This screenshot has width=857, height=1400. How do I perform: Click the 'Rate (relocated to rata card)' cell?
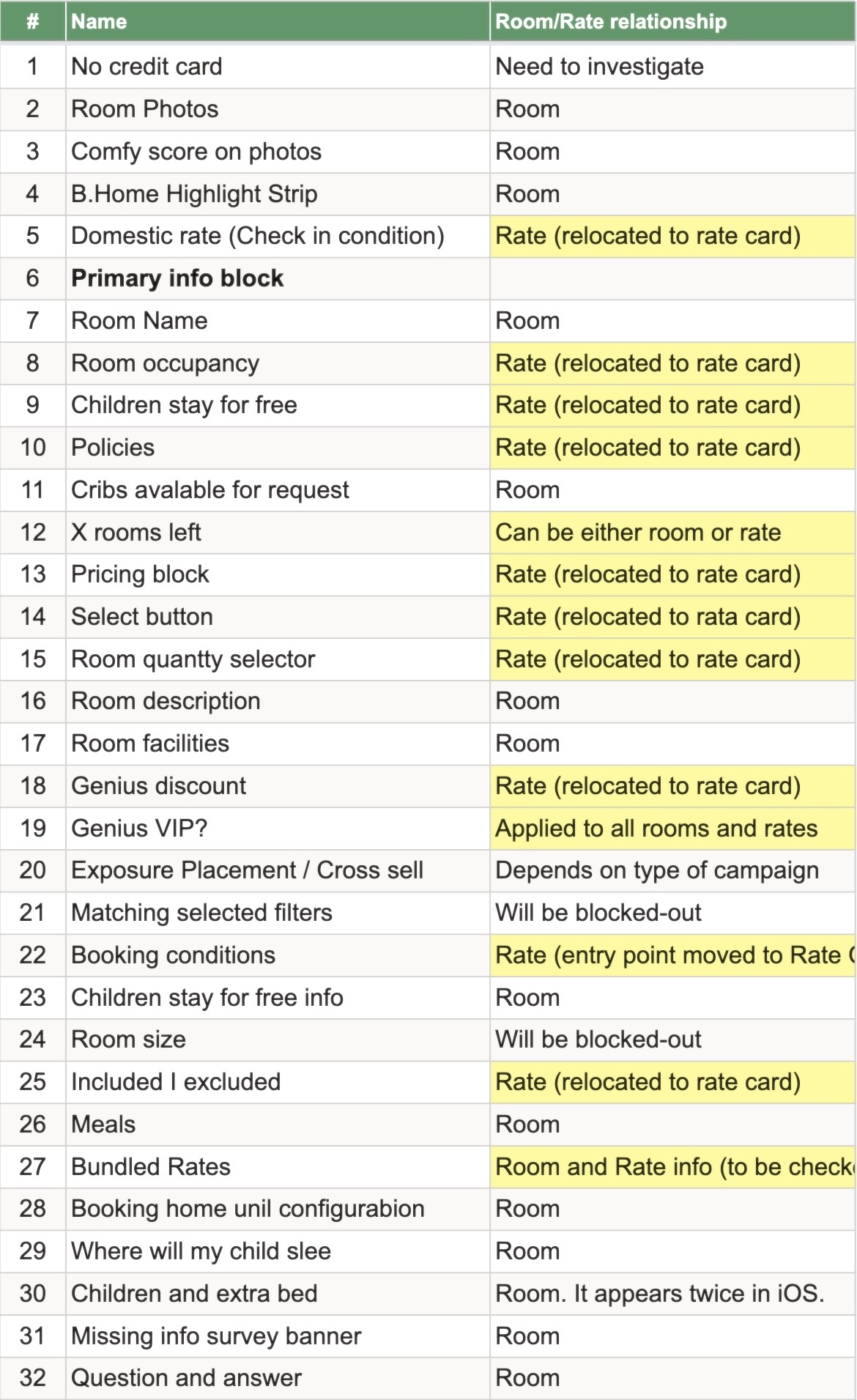pos(673,617)
